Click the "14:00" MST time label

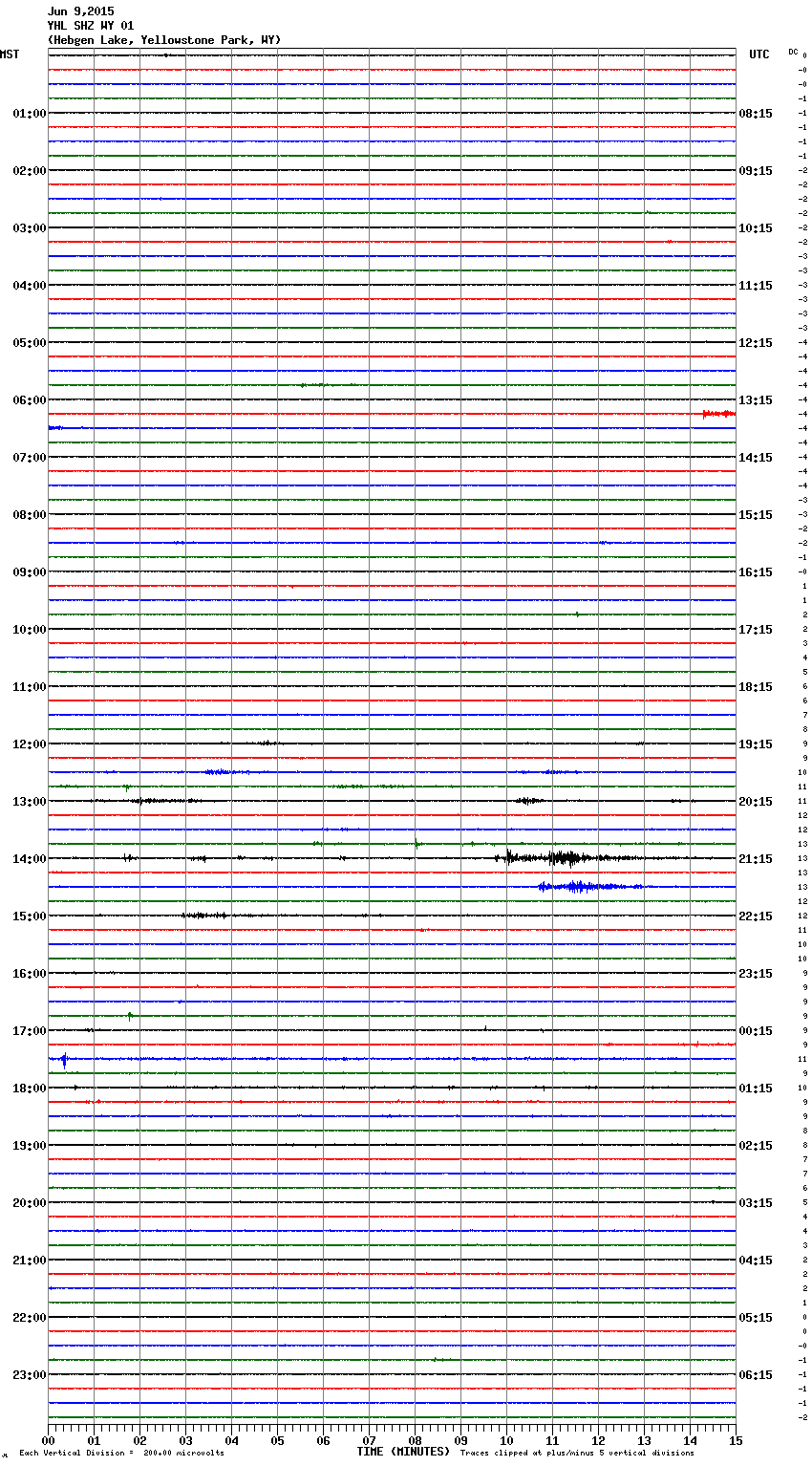coord(30,859)
